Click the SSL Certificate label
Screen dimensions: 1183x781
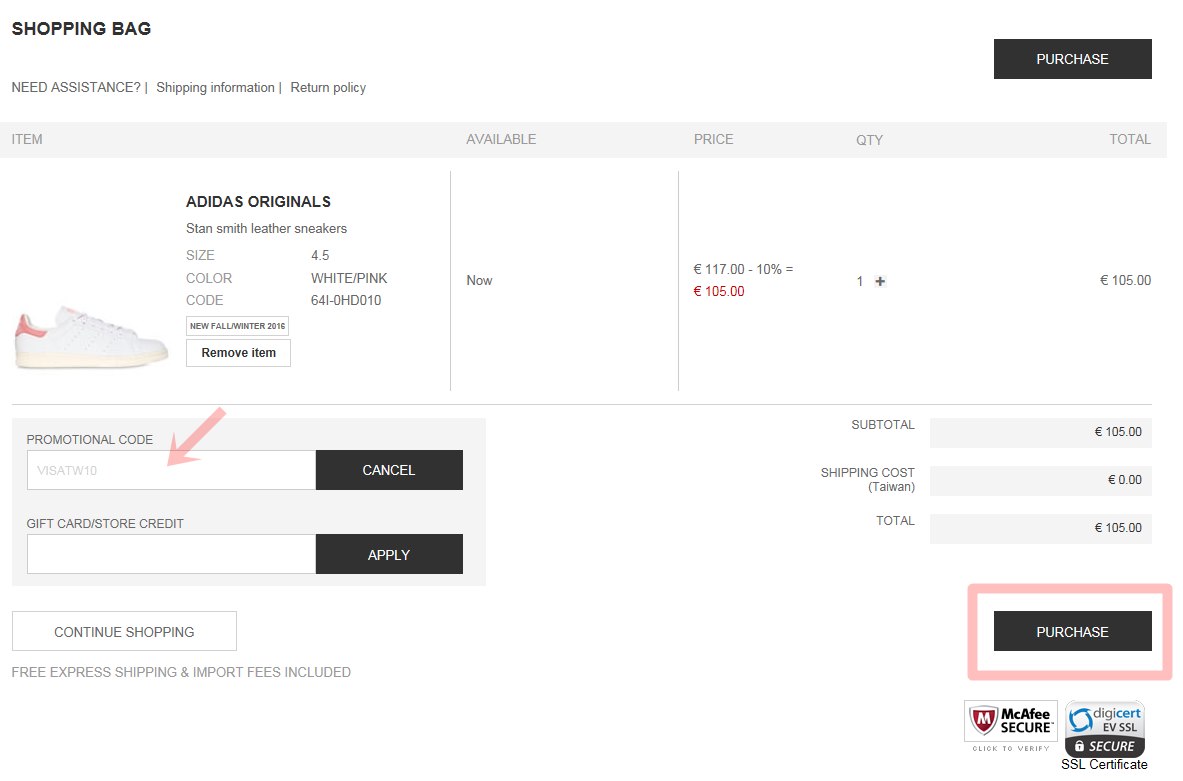pyautogui.click(x=1104, y=765)
